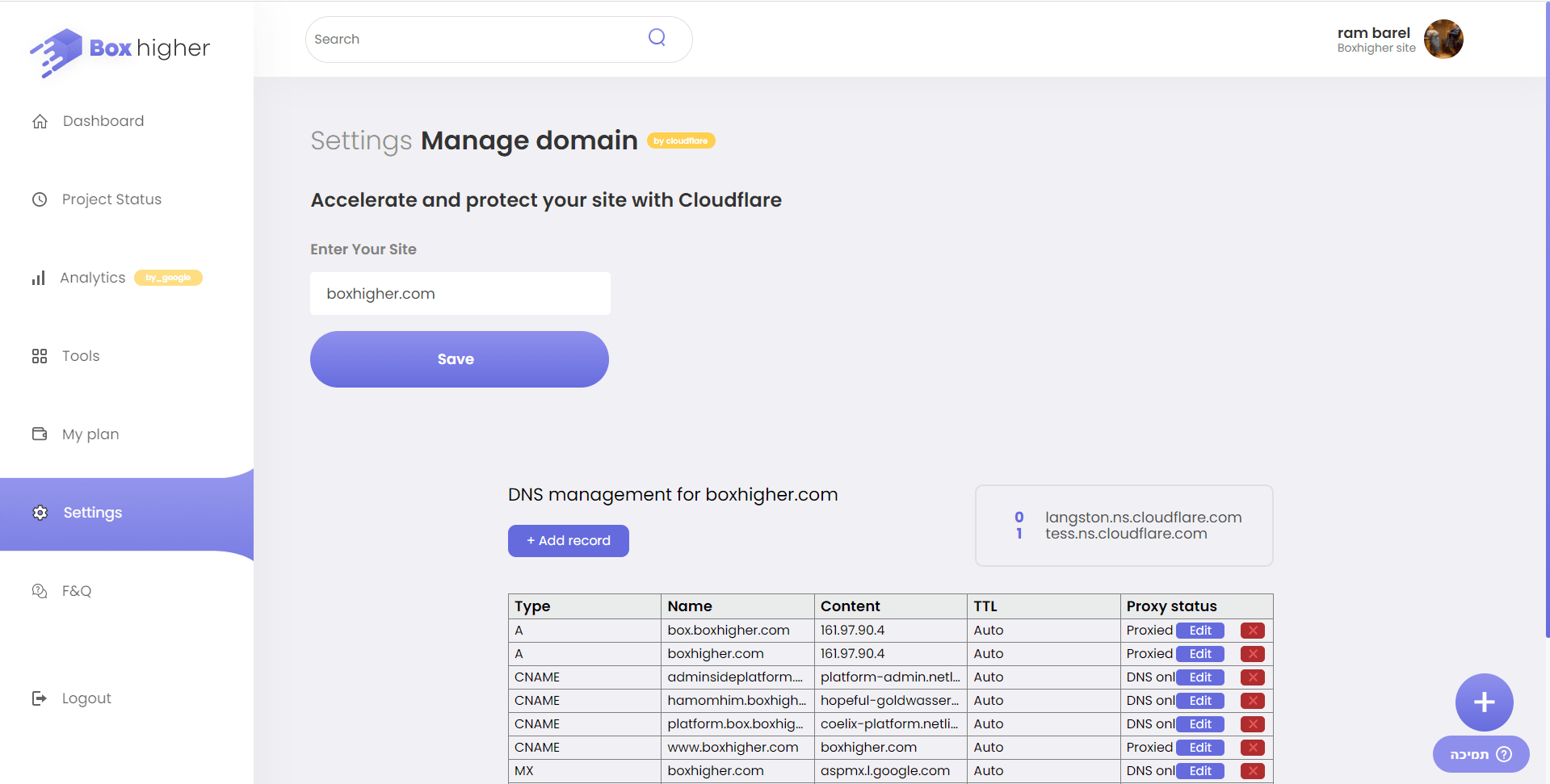Screen dimensions: 1550x784
Task: Open the Dashboard menu item
Action: coord(103,121)
